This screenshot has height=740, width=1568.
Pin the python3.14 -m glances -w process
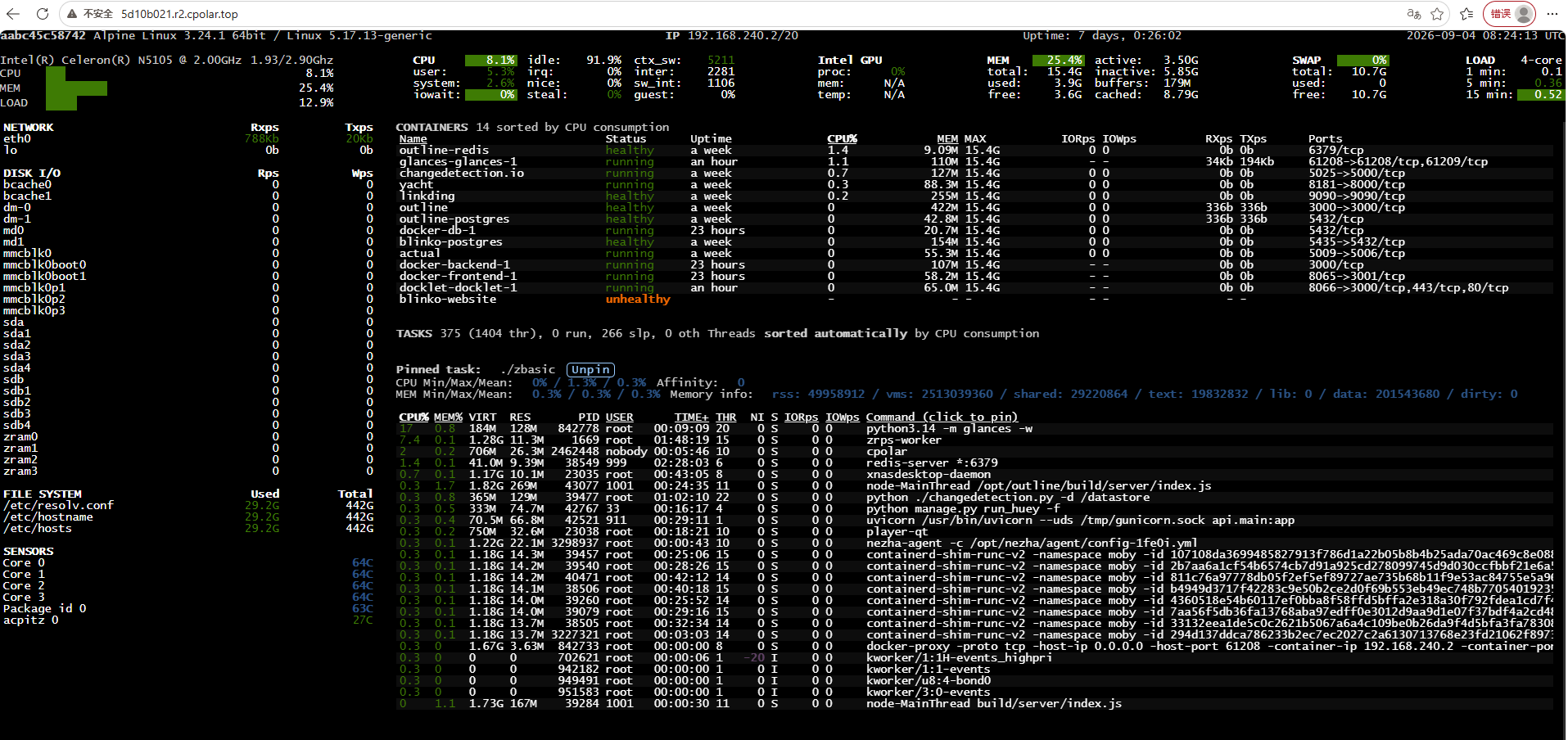point(949,429)
